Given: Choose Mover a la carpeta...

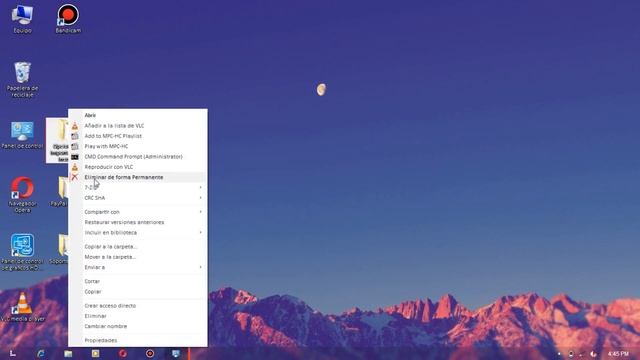Looking at the screenshot, I should pyautogui.click(x=138, y=257).
